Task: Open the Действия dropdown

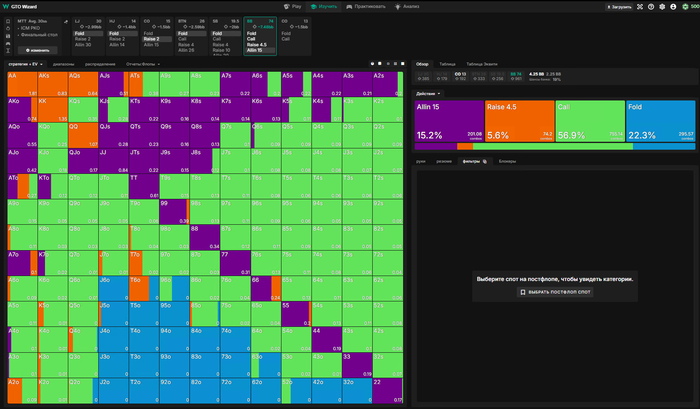Action: [428, 93]
